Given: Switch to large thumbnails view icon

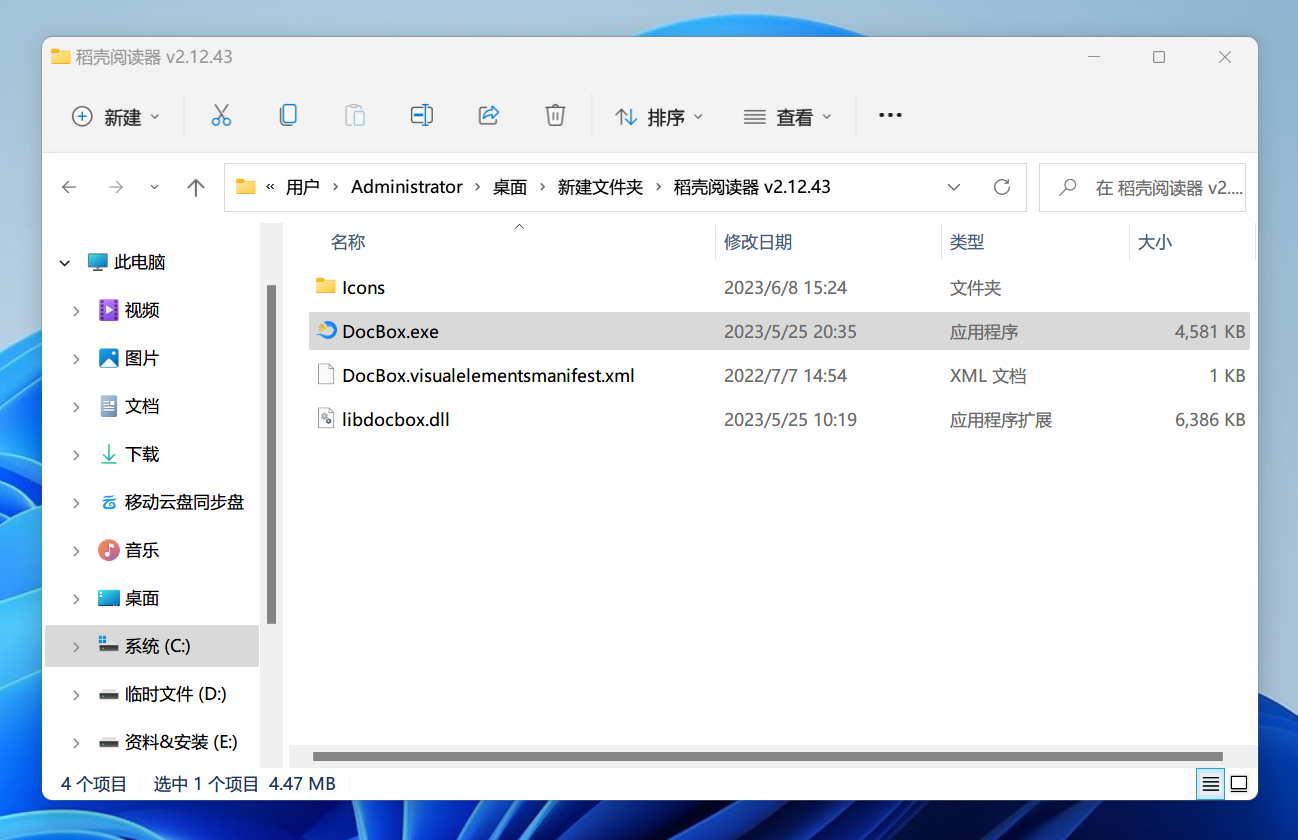Looking at the screenshot, I should pyautogui.click(x=1239, y=783).
